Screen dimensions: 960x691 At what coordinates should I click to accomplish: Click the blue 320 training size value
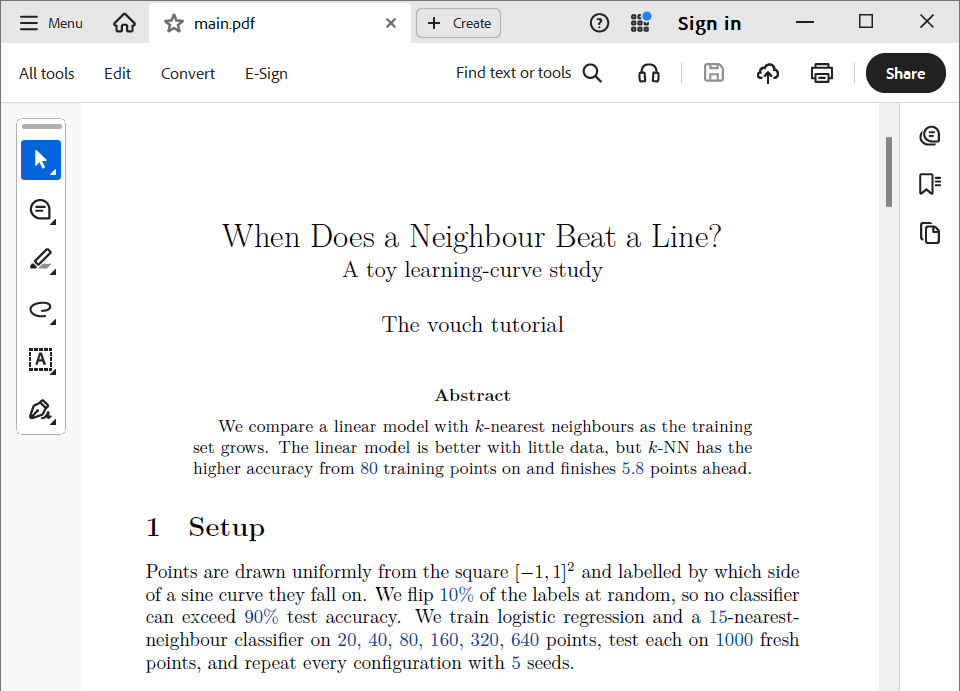(x=484, y=640)
